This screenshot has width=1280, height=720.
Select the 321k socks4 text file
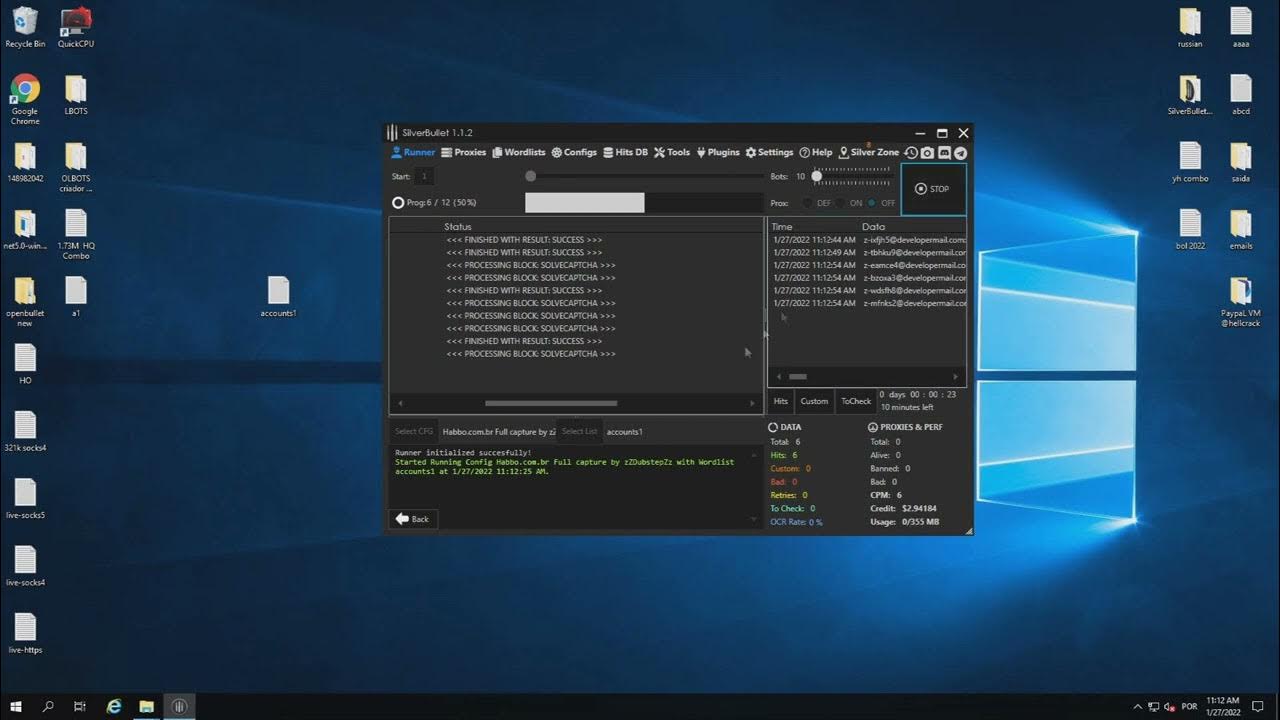[x=25, y=432]
